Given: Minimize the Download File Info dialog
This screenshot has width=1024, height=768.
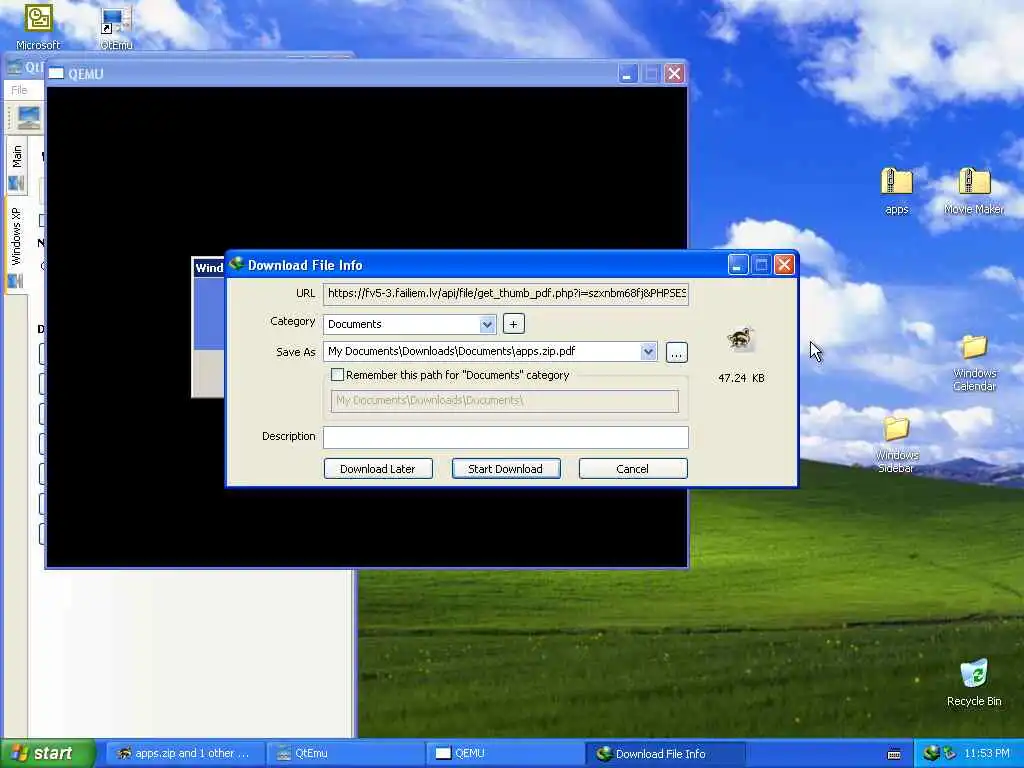Looking at the screenshot, I should tap(737, 264).
